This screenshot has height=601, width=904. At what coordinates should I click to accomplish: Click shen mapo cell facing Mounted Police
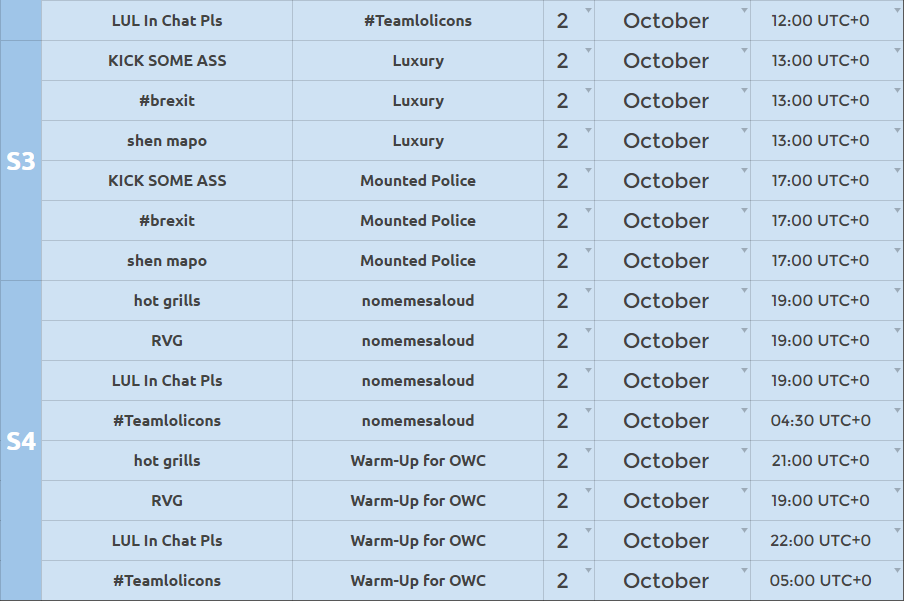click(x=167, y=261)
